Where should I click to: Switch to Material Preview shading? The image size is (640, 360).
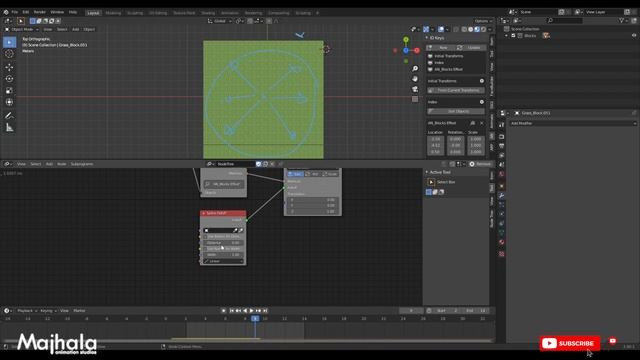[477, 29]
